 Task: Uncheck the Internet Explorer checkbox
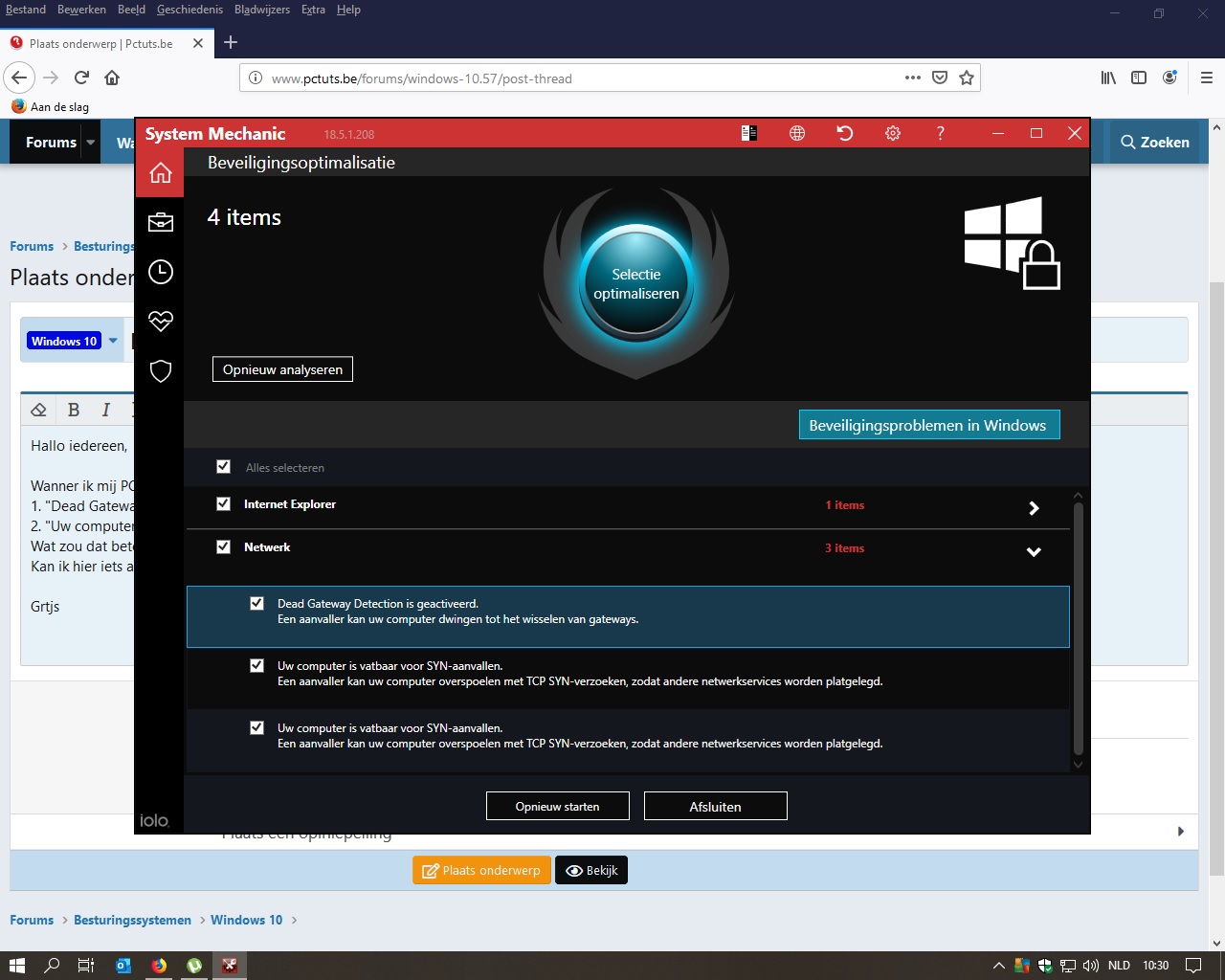223,504
